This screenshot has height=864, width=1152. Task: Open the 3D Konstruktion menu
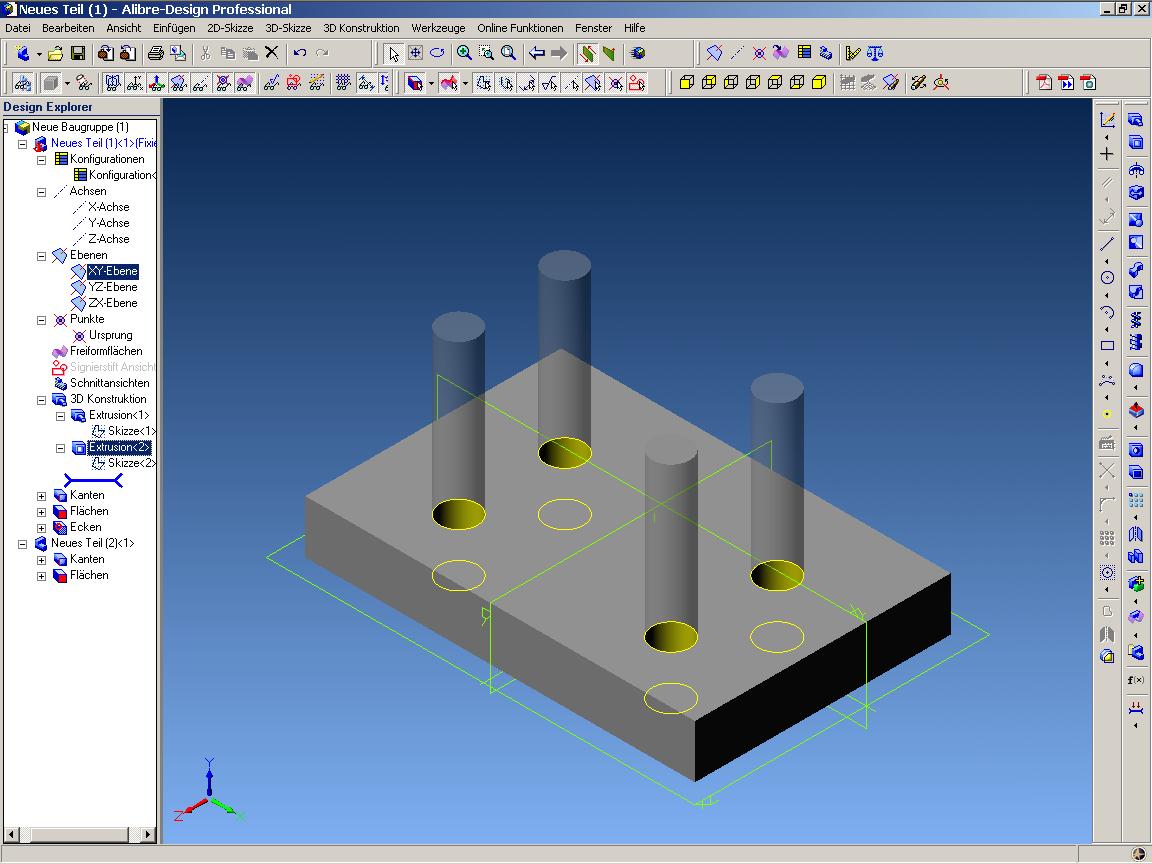pos(361,28)
